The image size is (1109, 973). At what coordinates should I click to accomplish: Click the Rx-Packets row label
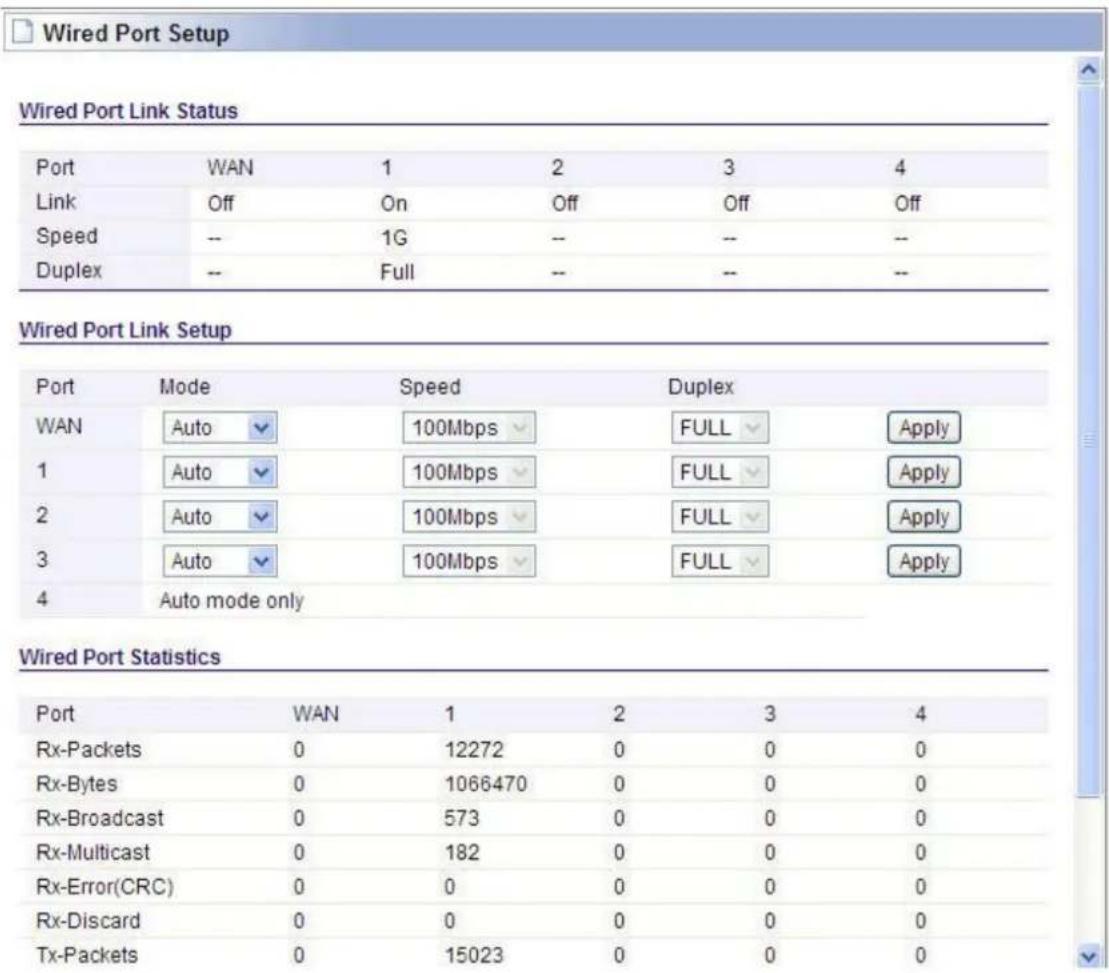pyautogui.click(x=88, y=750)
